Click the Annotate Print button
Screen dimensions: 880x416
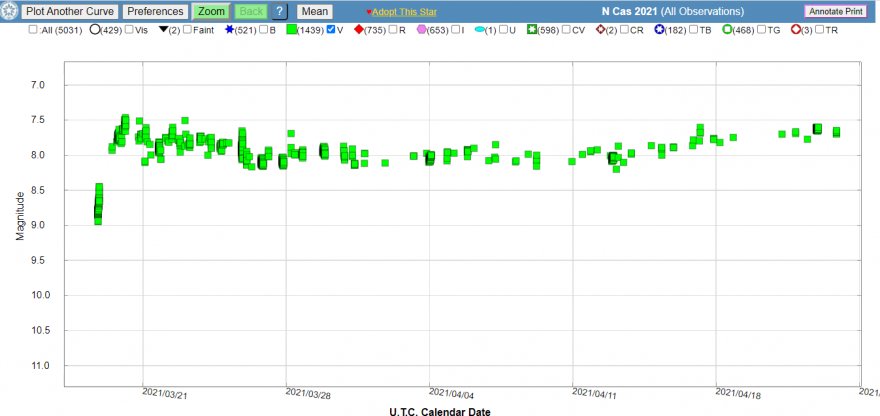pyautogui.click(x=835, y=11)
